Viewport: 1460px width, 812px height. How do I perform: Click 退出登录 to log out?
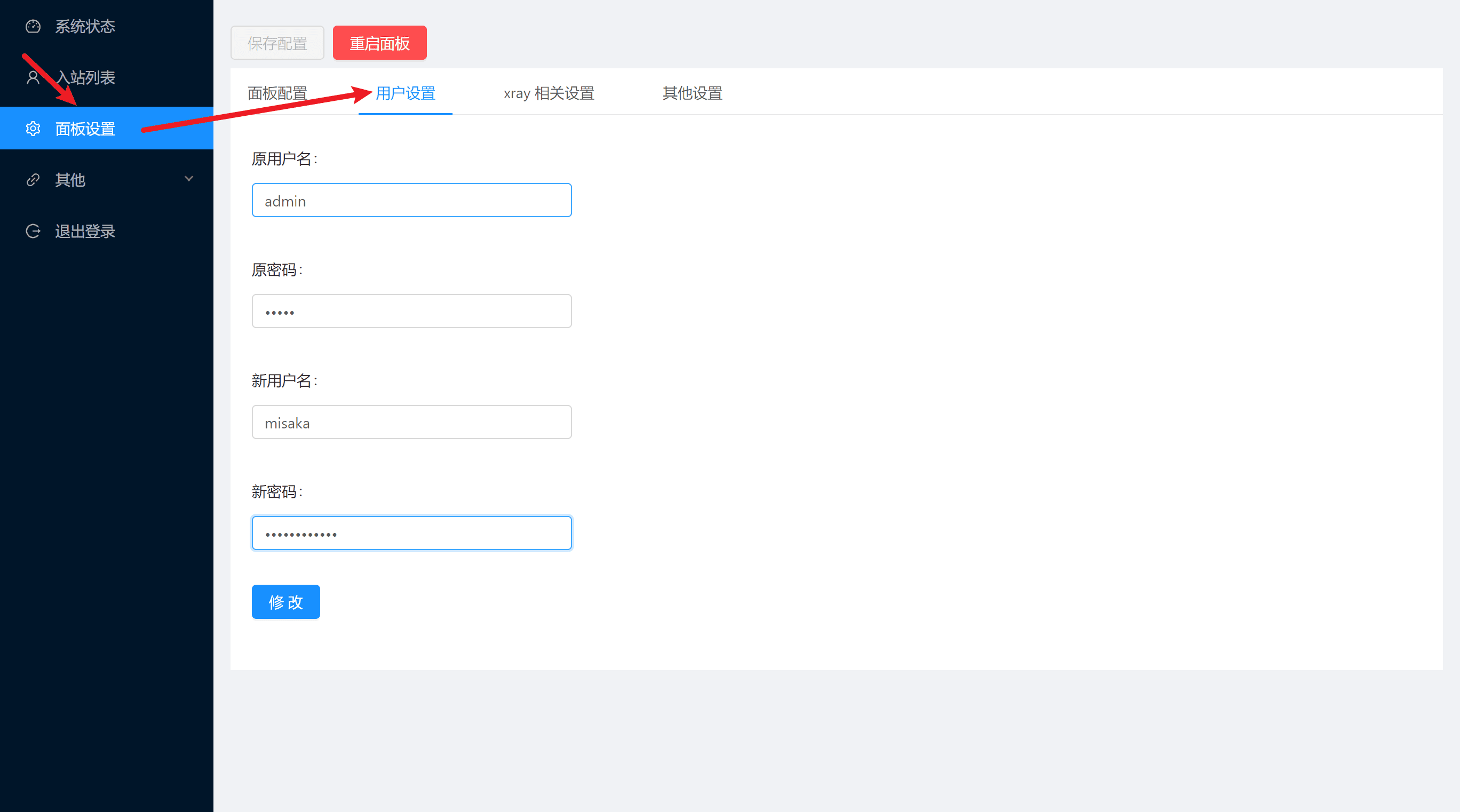[x=85, y=230]
